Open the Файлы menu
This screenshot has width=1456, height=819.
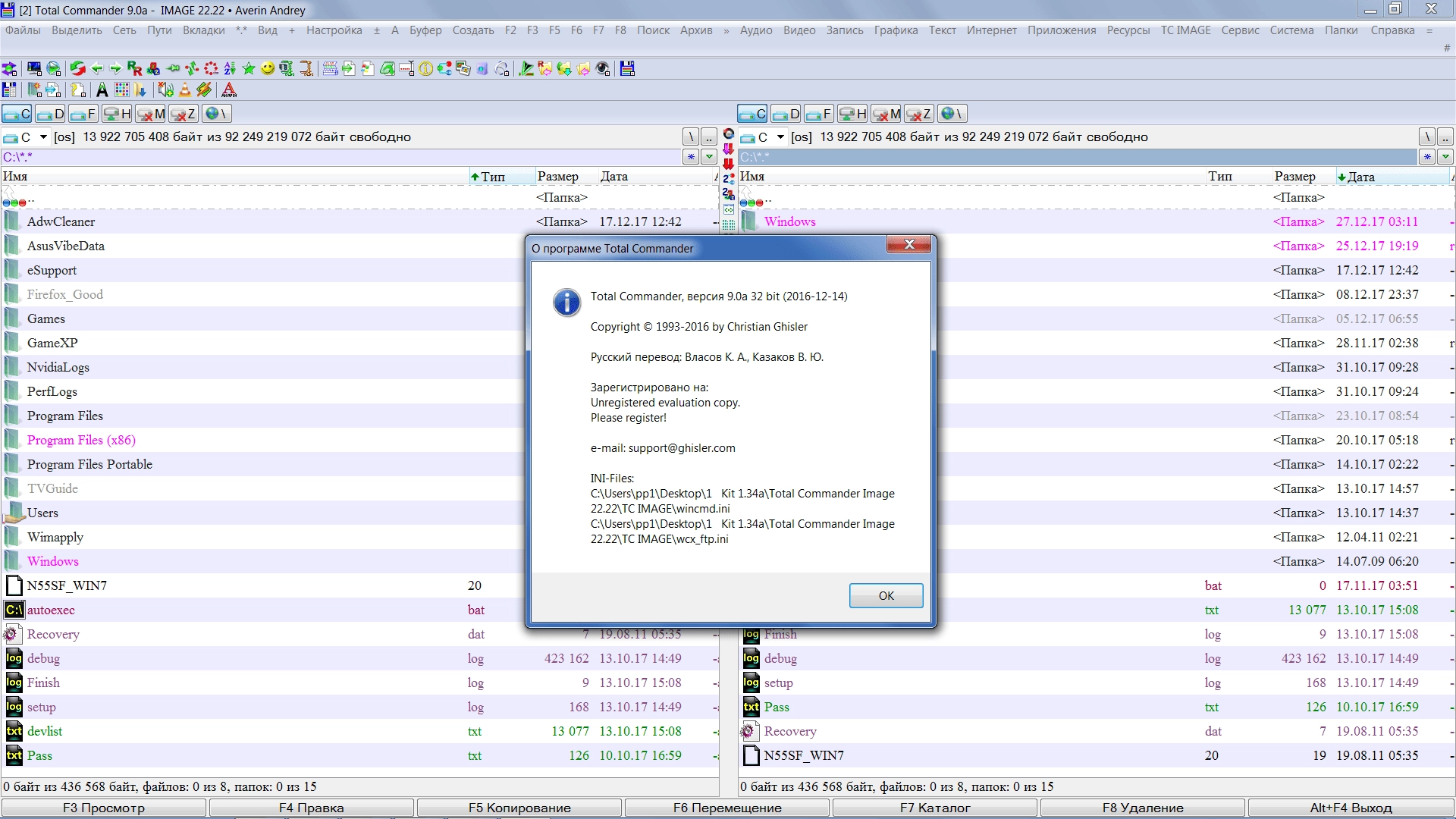coord(23,30)
